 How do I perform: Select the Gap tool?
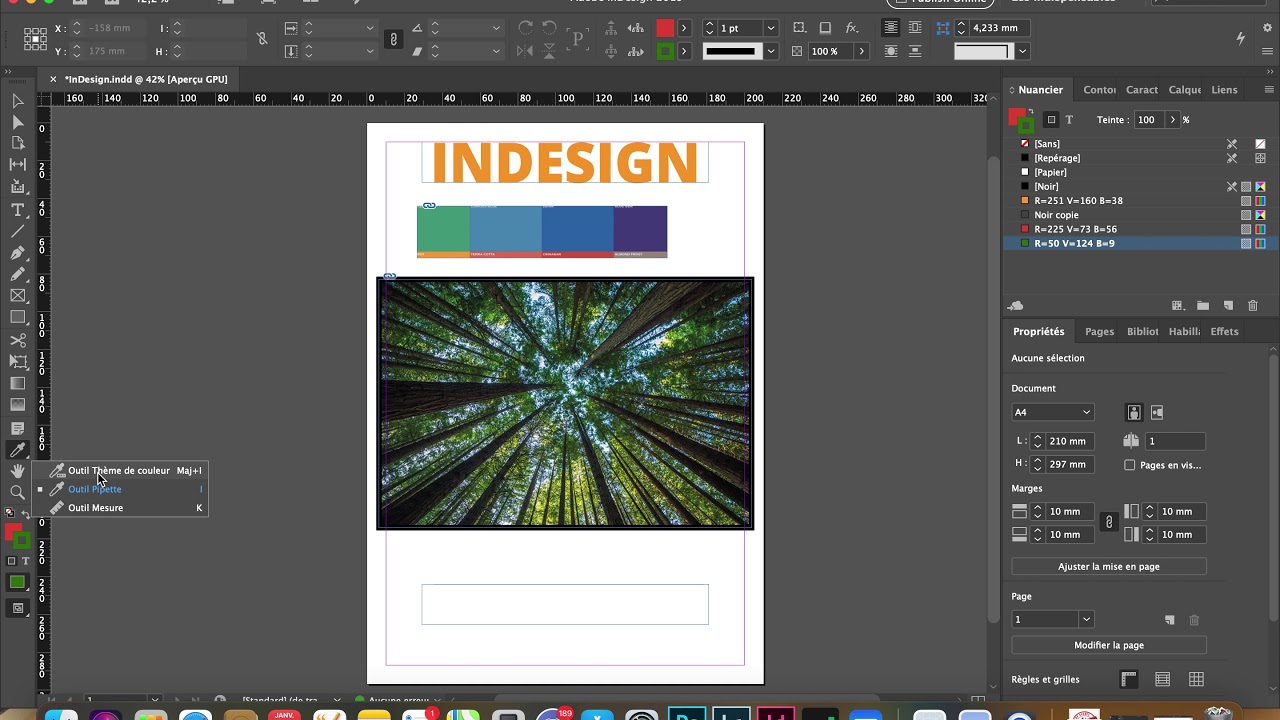(x=18, y=164)
